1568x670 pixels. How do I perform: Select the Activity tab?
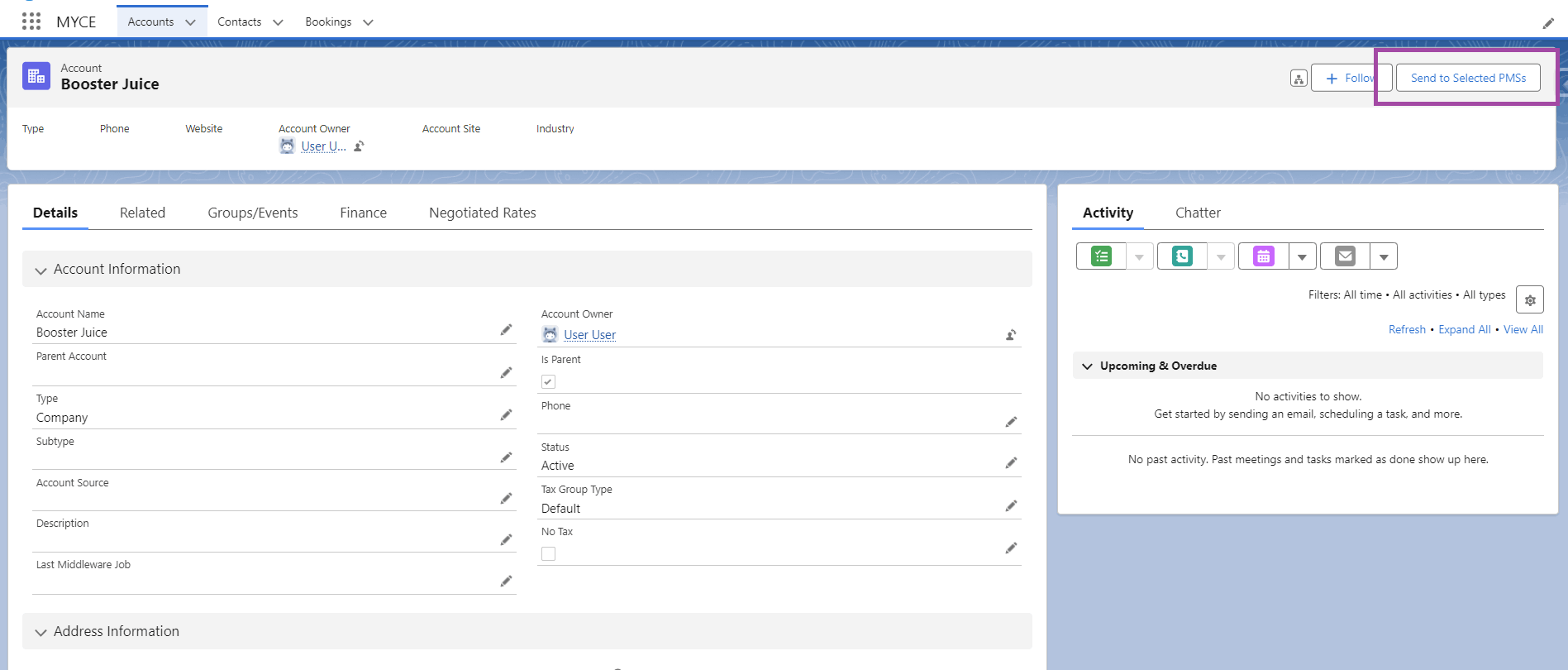pyautogui.click(x=1108, y=213)
